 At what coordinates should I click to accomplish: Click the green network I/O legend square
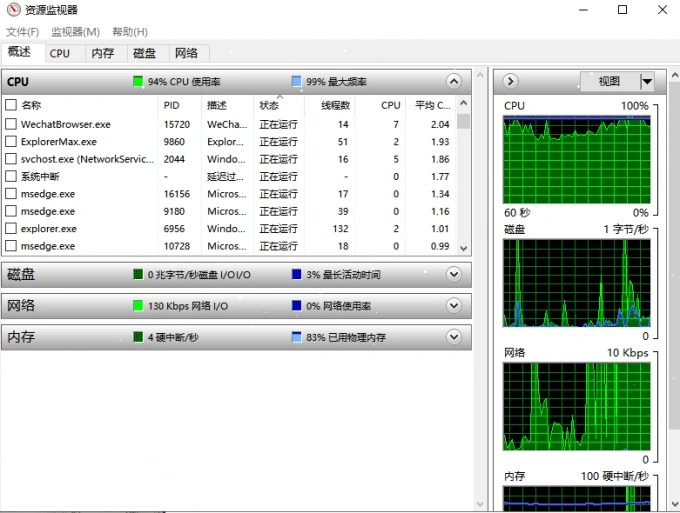[x=138, y=306]
